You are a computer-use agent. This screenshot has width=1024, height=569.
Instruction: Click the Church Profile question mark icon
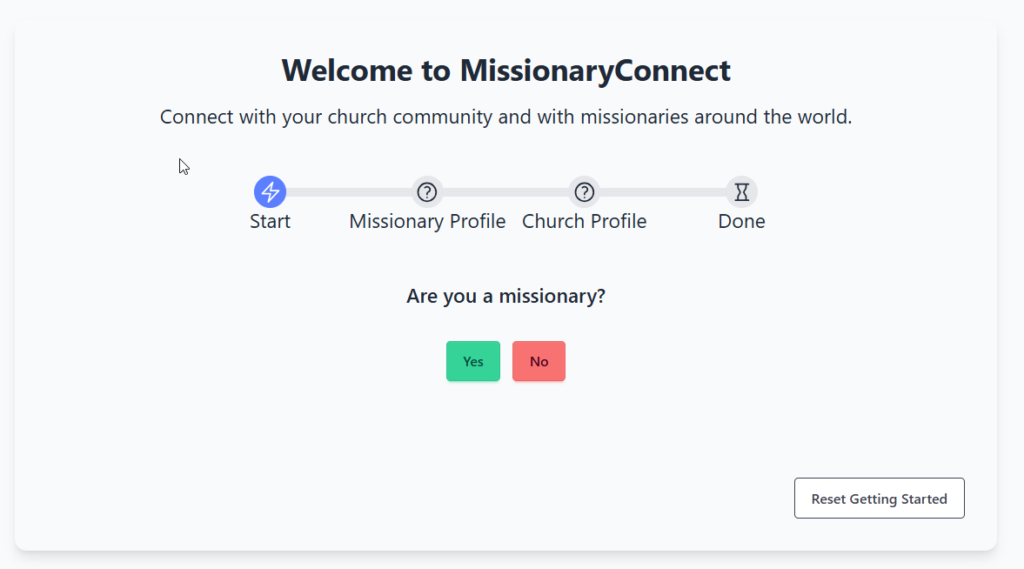[584, 191]
